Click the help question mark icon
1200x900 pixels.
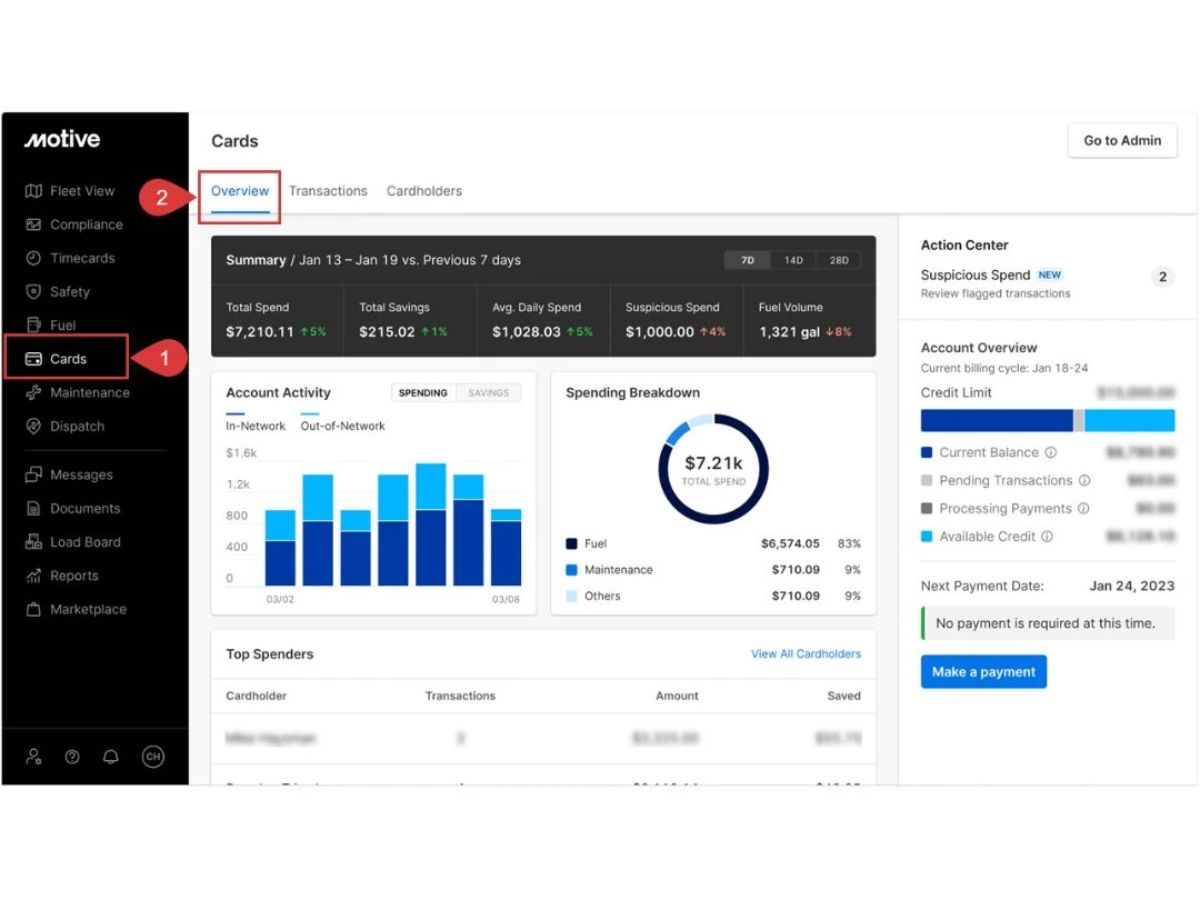tap(72, 757)
